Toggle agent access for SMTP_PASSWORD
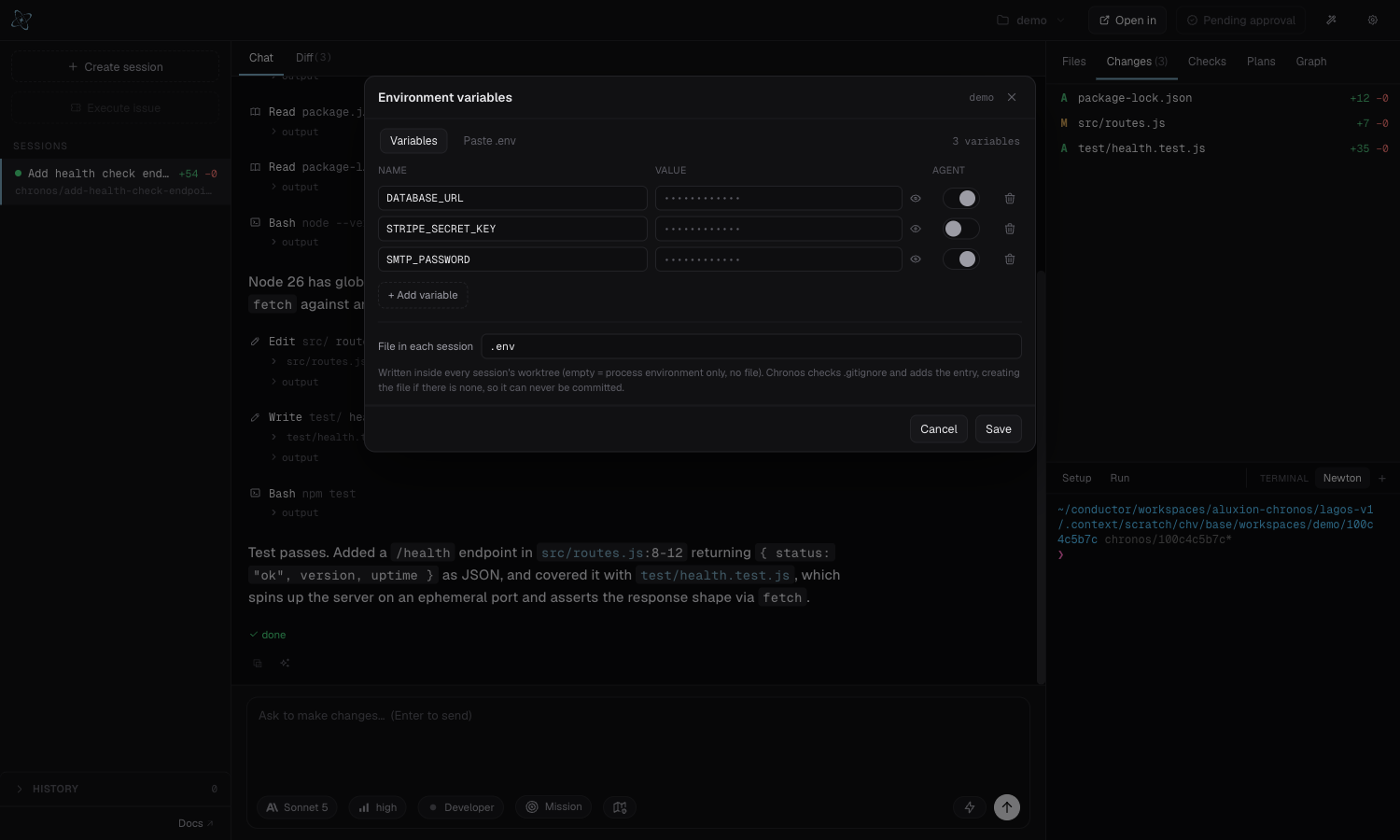 click(x=960, y=259)
